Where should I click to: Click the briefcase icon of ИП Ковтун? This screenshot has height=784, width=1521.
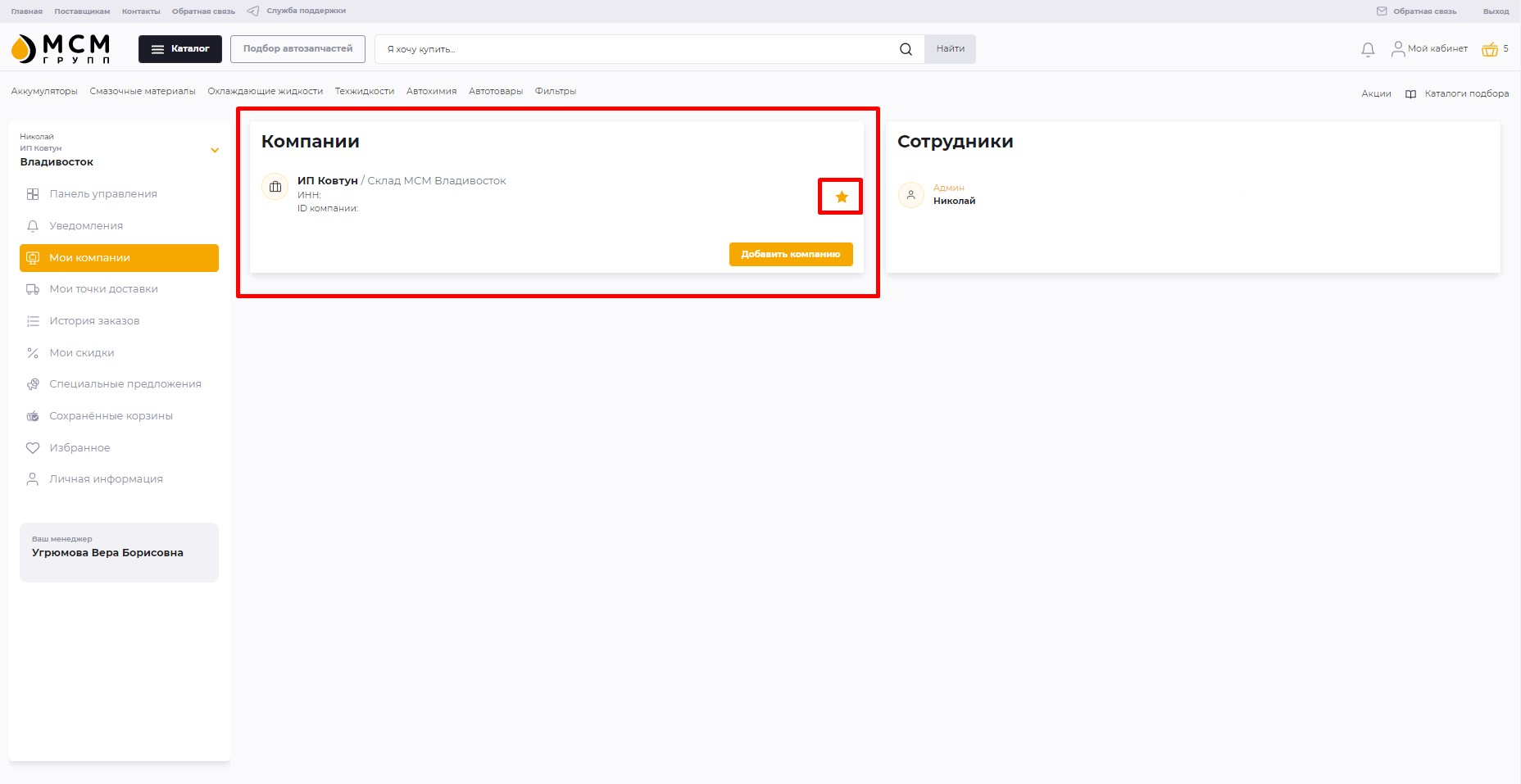pos(275,187)
